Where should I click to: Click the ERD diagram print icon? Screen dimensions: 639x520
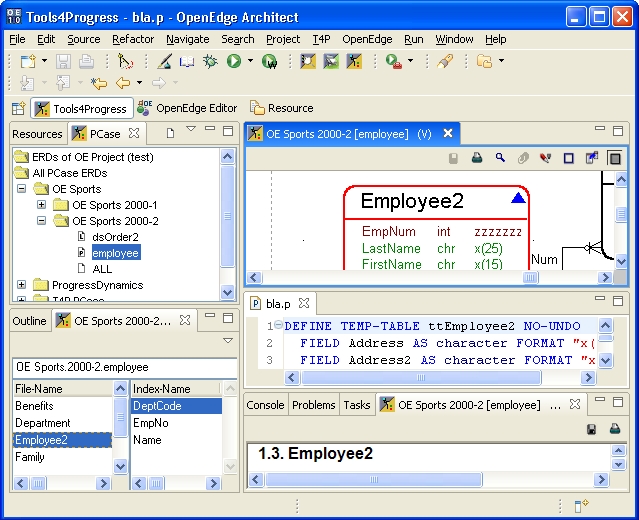477,158
